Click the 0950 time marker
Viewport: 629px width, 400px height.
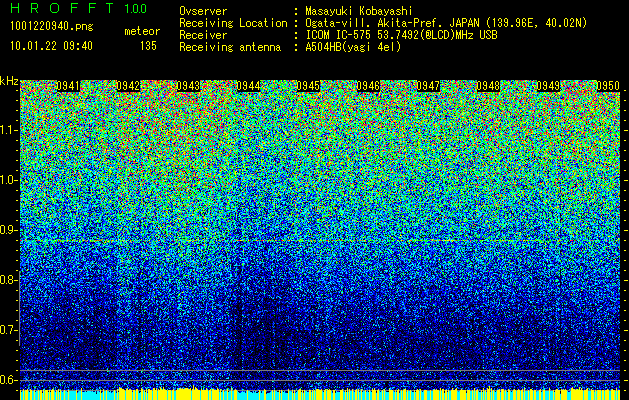click(x=608, y=86)
